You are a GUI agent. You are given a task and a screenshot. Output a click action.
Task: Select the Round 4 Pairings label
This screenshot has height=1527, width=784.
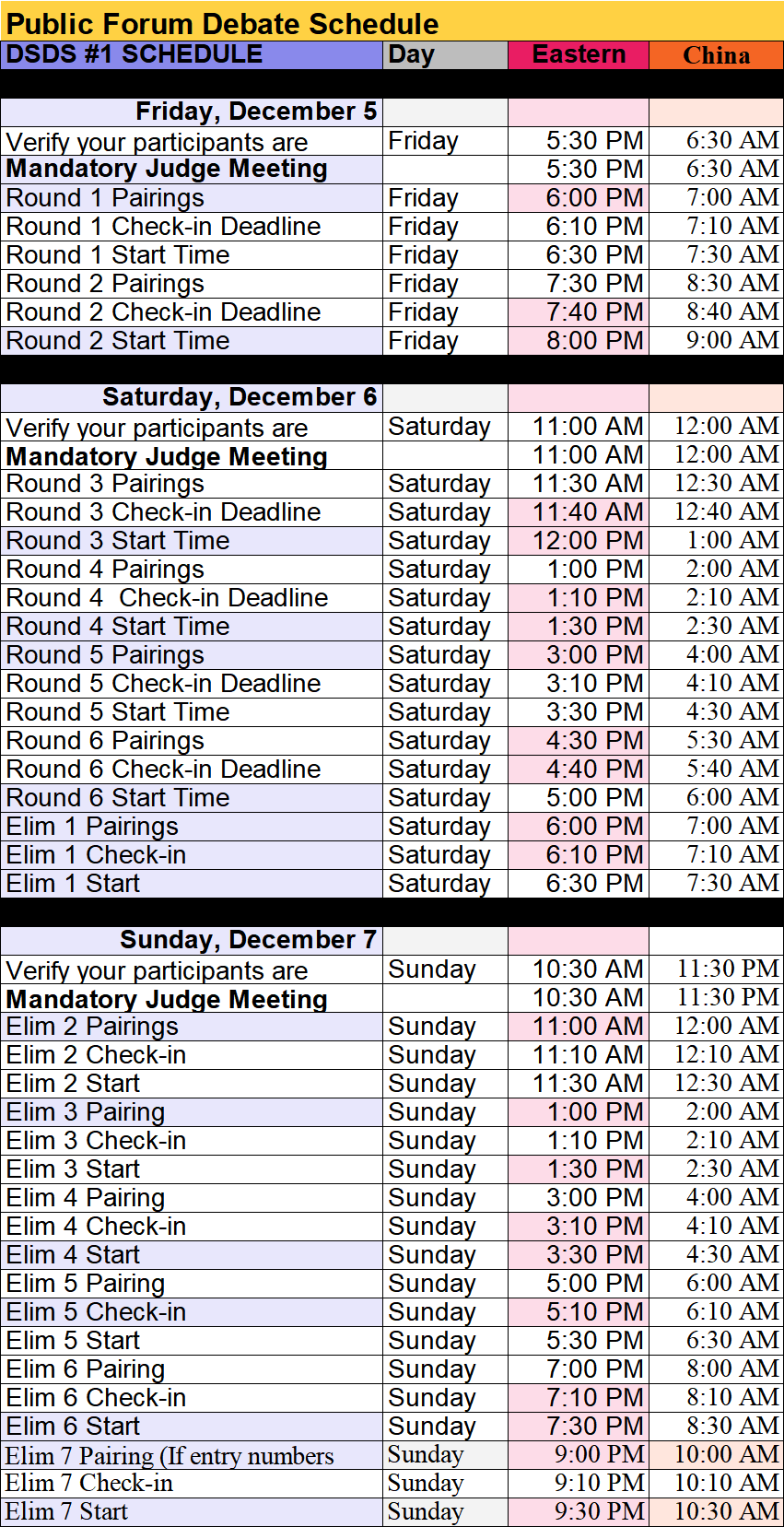[105, 570]
